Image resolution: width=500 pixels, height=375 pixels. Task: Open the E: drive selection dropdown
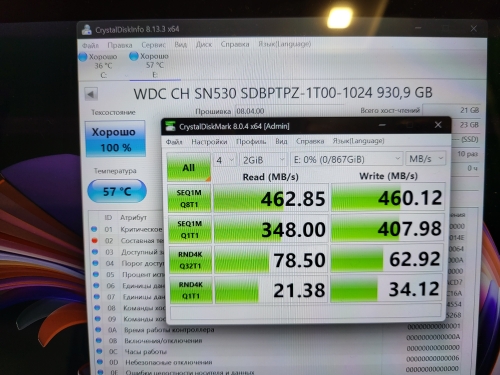[x=347, y=159]
